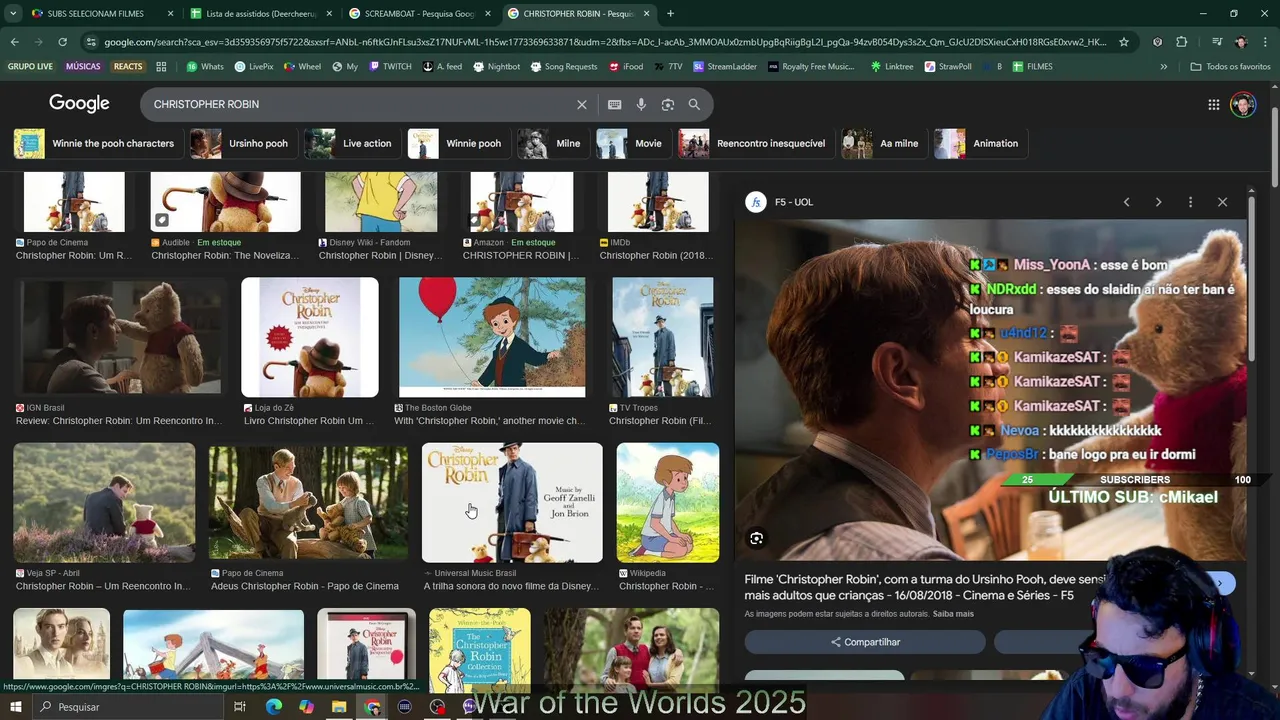1280x720 pixels.
Task: Switch to Lista de assistidos tab
Action: pos(262,14)
